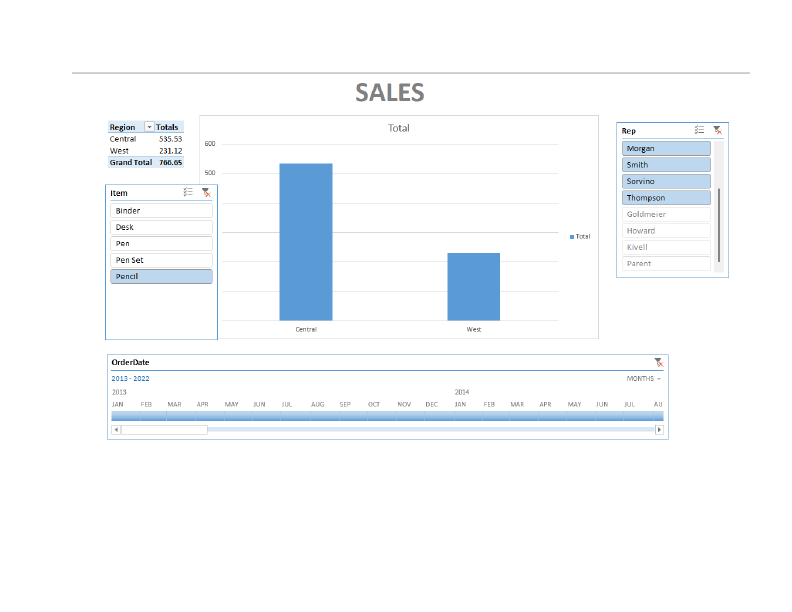Open the Region filter dropdown
This screenshot has height=612, width=792.
click(x=149, y=127)
